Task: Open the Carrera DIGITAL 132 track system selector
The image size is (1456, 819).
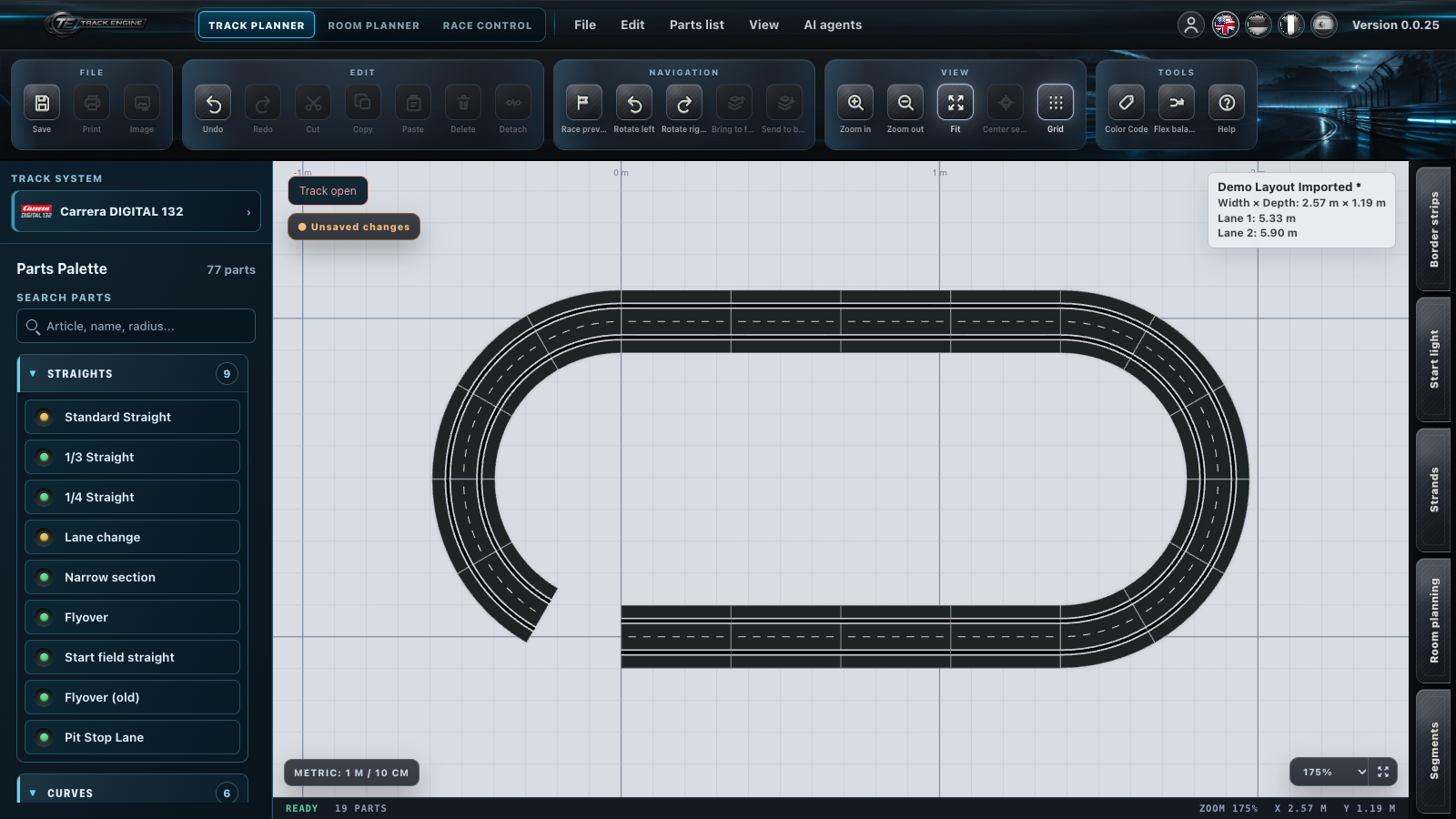Action: click(136, 211)
